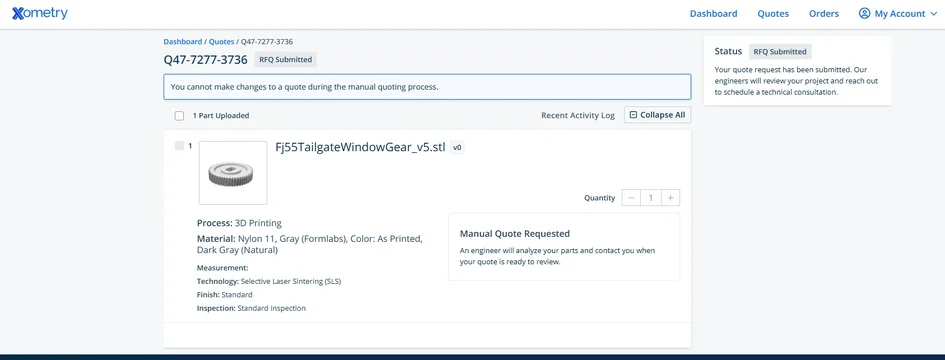This screenshot has height=360, width=945.
Task: Click the My Account user icon
Action: pyautogui.click(x=865, y=13)
